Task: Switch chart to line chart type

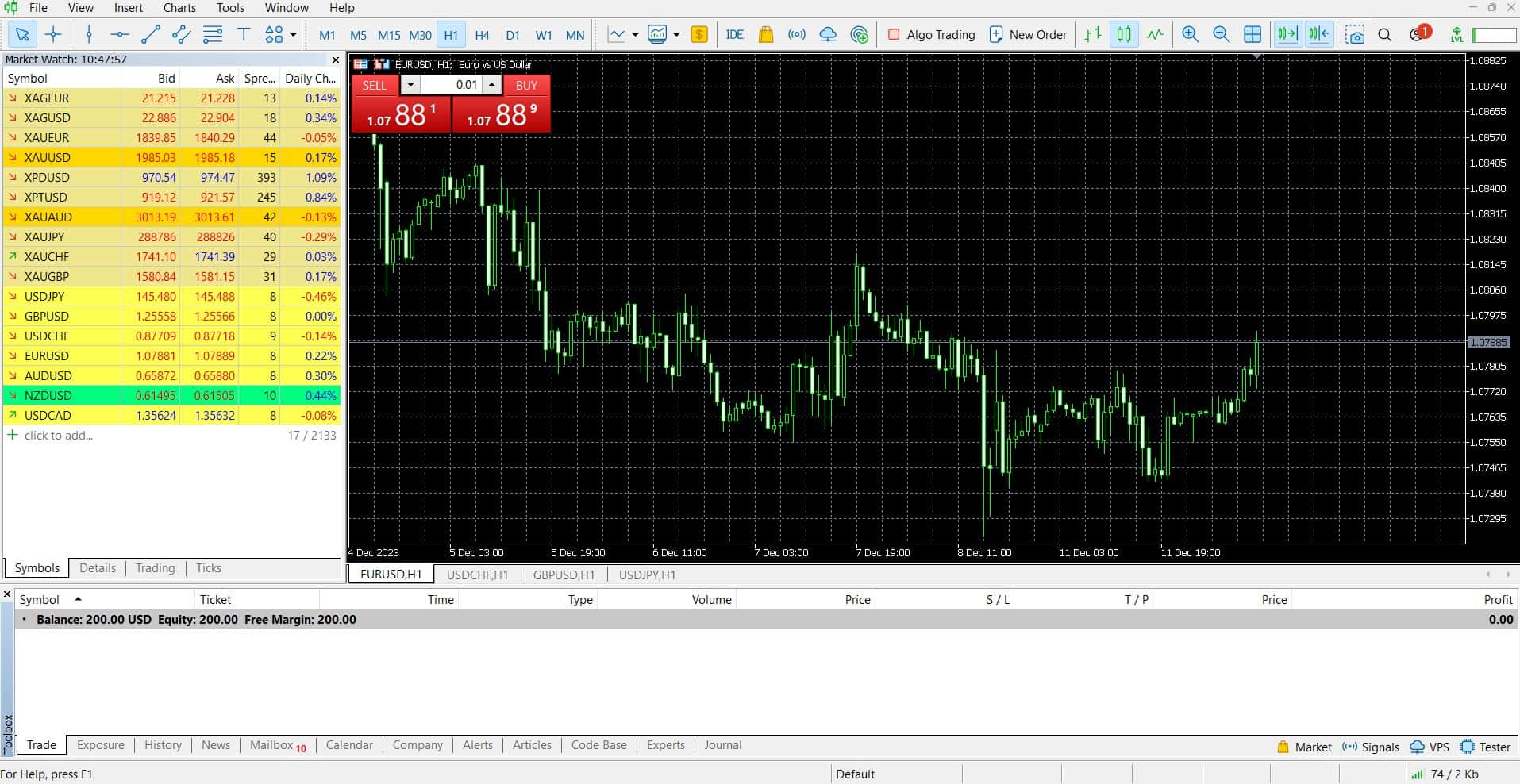Action: click(x=1155, y=34)
